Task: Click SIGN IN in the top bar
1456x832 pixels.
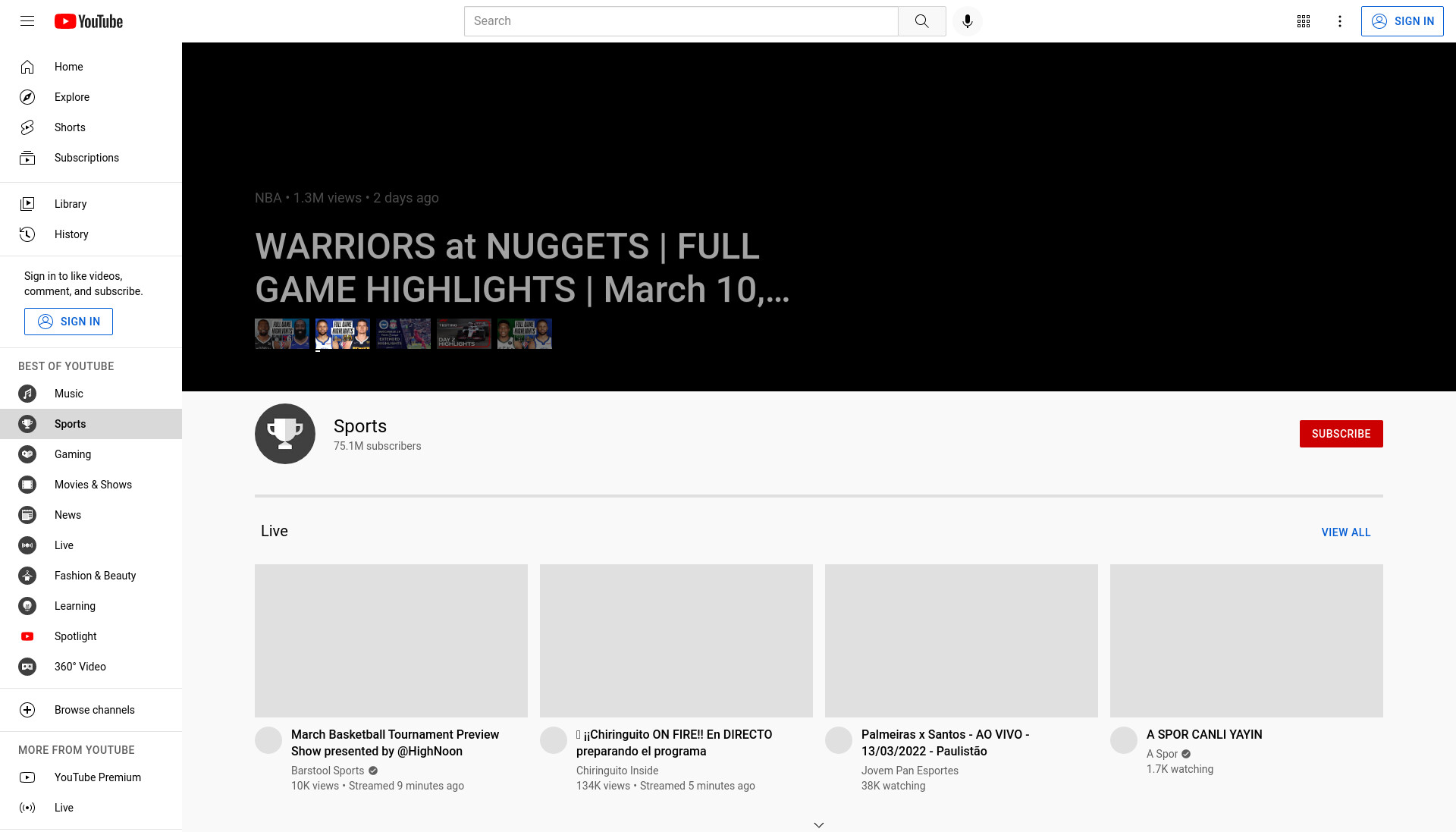Action: (1402, 21)
